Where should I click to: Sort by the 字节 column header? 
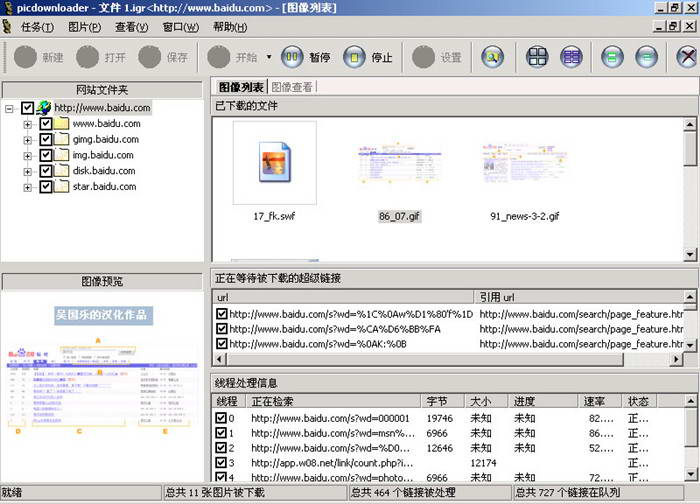(x=443, y=401)
